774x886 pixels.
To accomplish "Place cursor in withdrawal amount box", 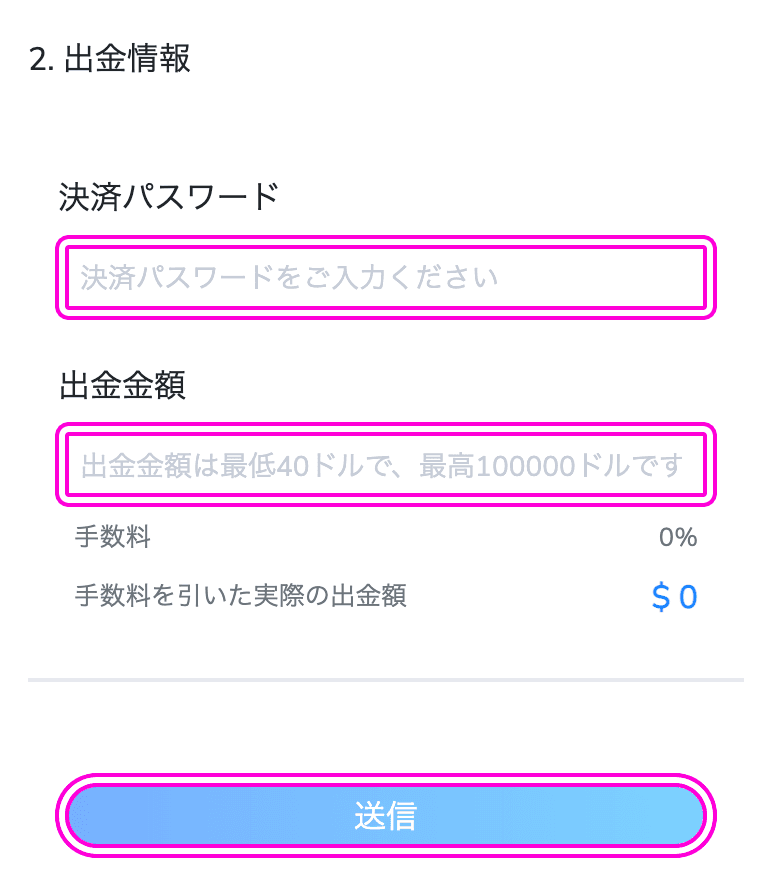I will point(386,464).
